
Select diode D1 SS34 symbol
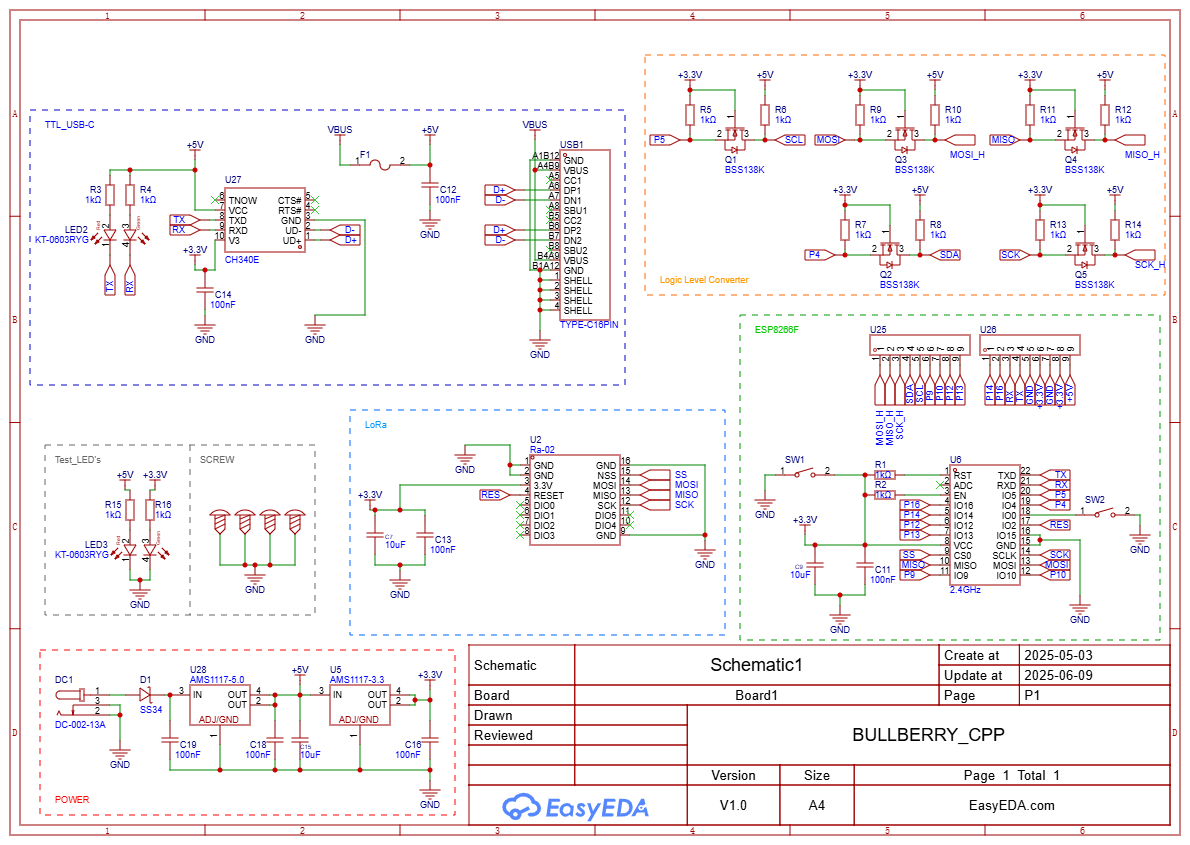(x=145, y=694)
